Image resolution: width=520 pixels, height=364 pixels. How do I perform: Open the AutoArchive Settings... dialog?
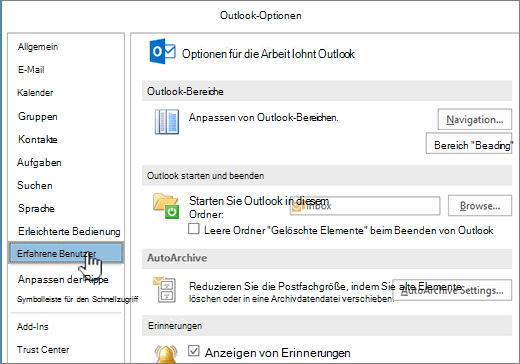pyautogui.click(x=452, y=290)
